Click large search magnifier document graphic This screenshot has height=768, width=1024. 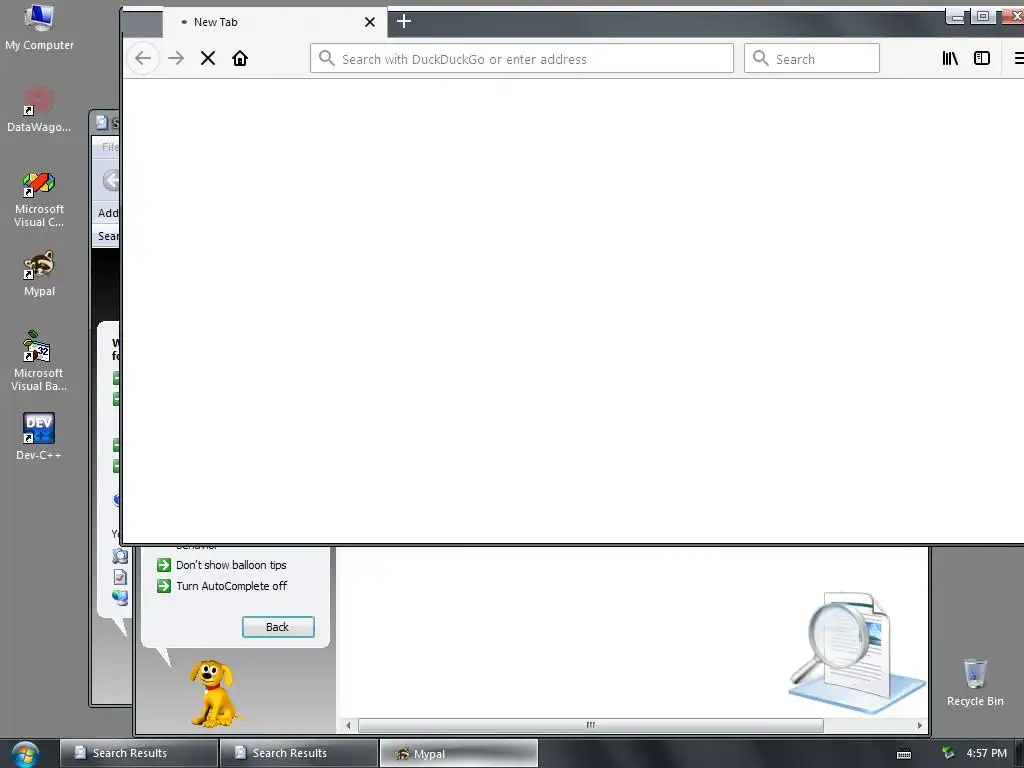pyautogui.click(x=857, y=652)
